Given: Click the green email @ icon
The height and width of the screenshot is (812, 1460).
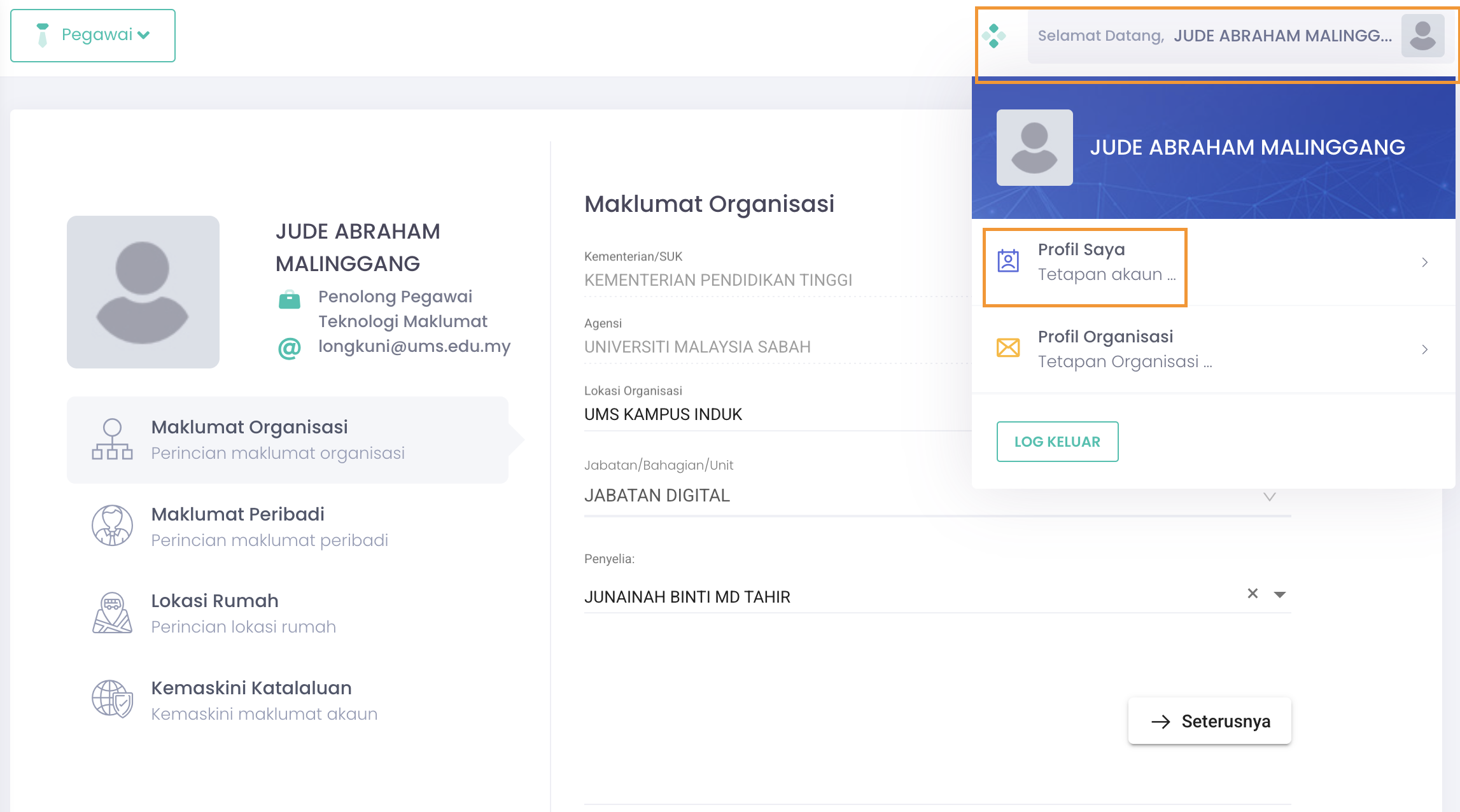Looking at the screenshot, I should (290, 347).
